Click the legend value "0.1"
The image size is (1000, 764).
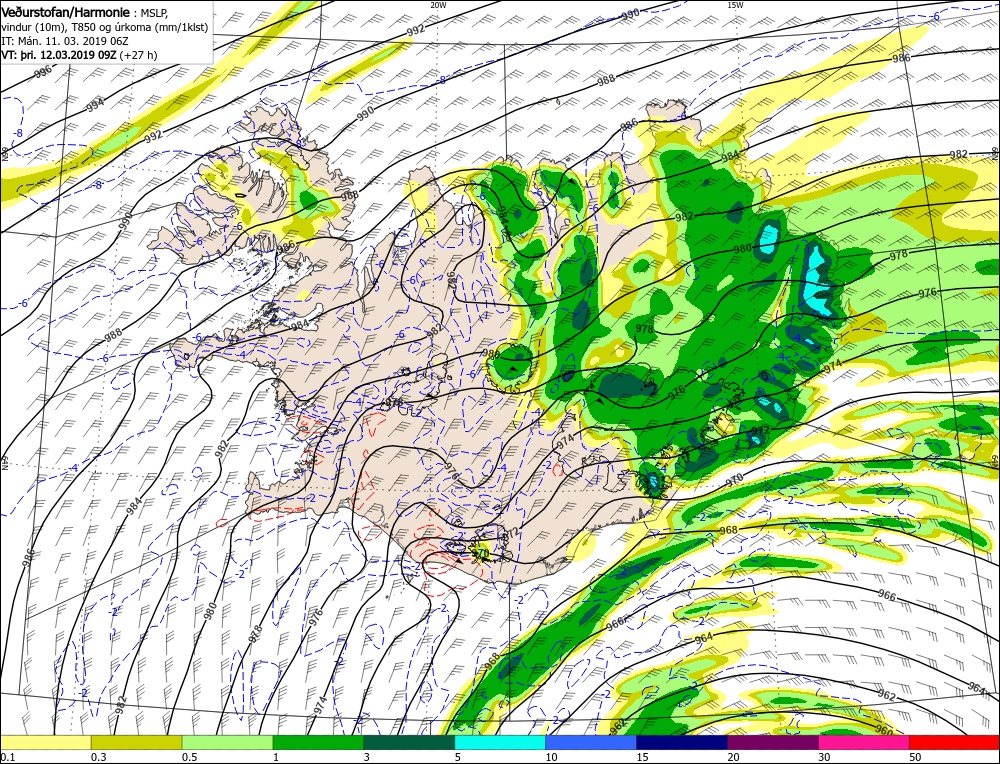7,756
